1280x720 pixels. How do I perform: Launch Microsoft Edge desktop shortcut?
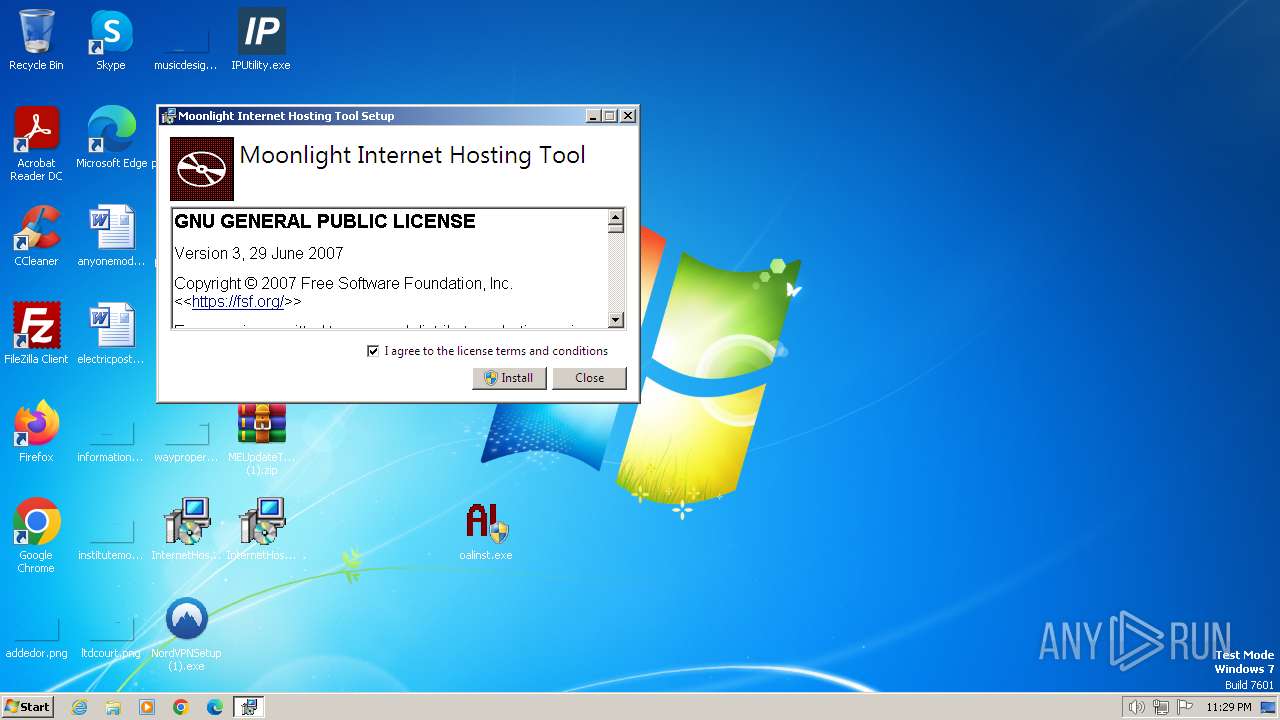[x=112, y=138]
